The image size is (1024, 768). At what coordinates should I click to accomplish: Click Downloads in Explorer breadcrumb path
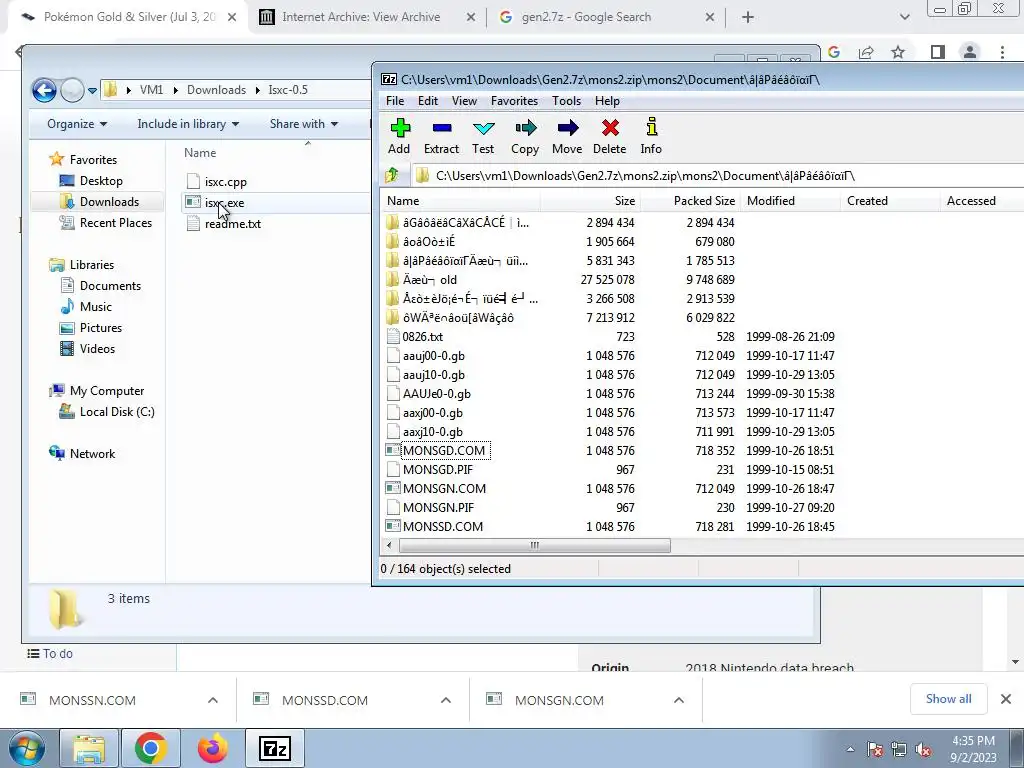pos(216,90)
